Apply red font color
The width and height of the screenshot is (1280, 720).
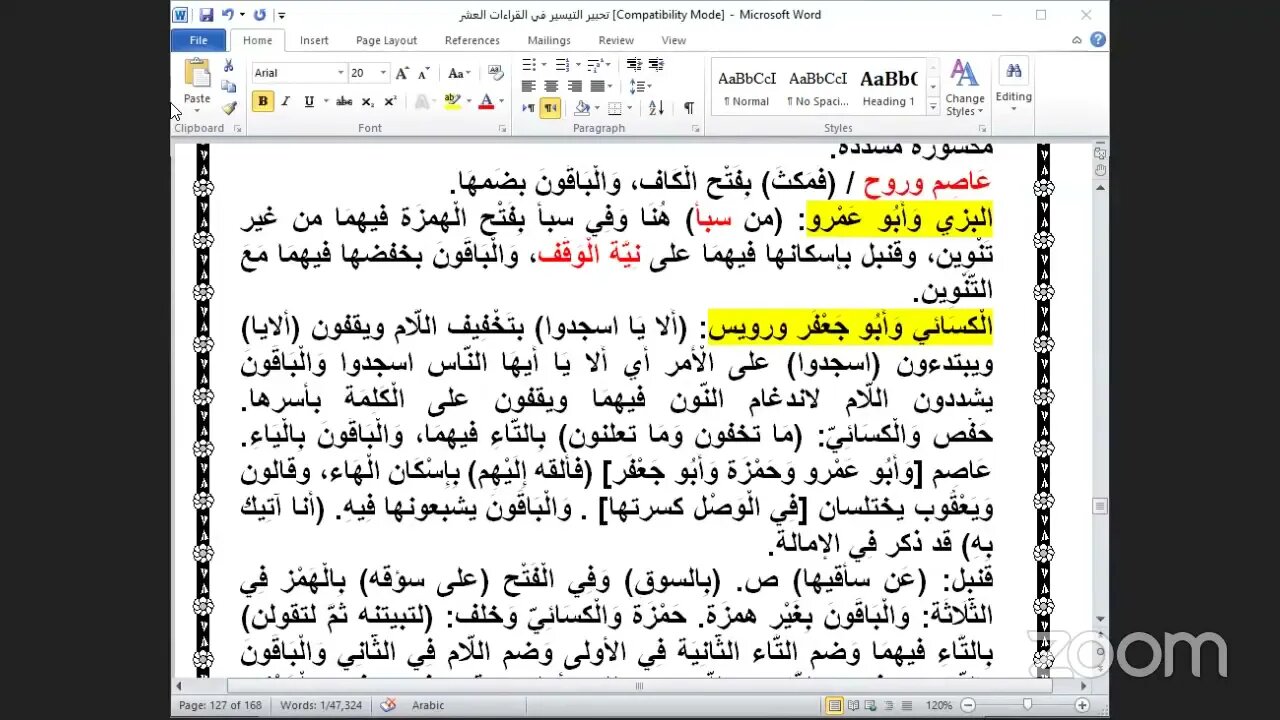tap(486, 101)
